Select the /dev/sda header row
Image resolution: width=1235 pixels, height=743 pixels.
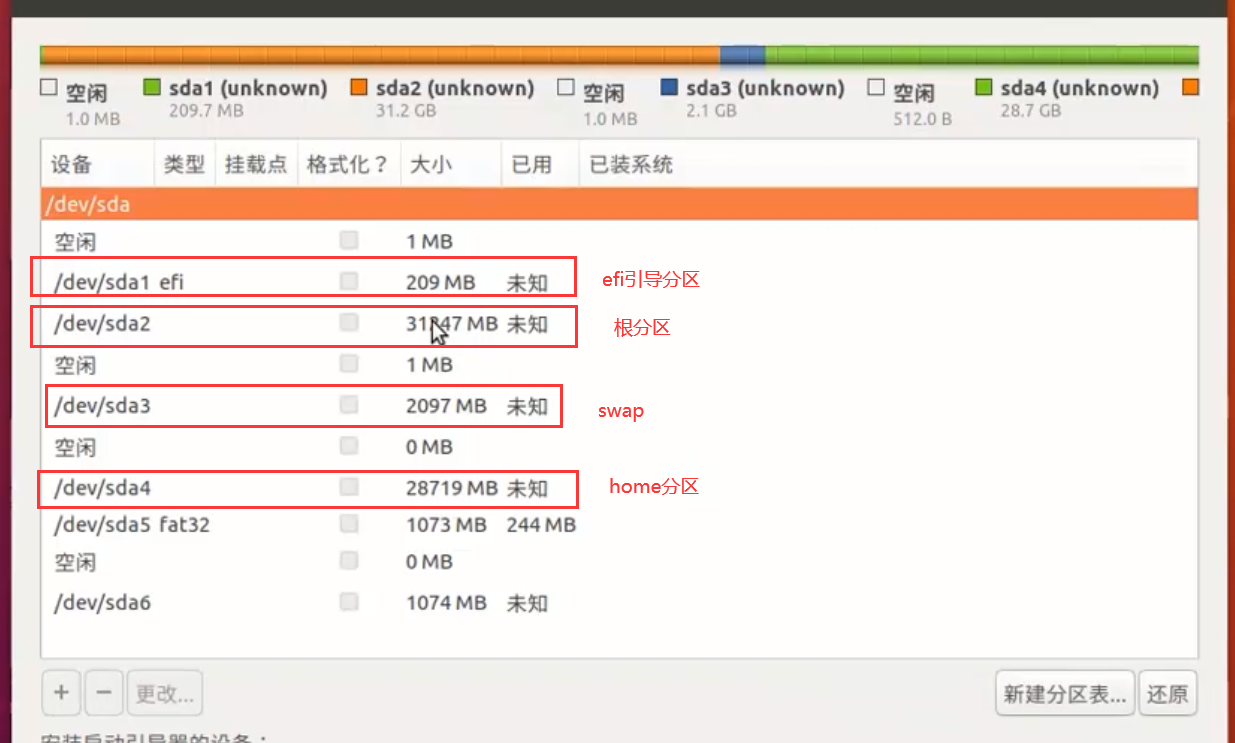618,204
